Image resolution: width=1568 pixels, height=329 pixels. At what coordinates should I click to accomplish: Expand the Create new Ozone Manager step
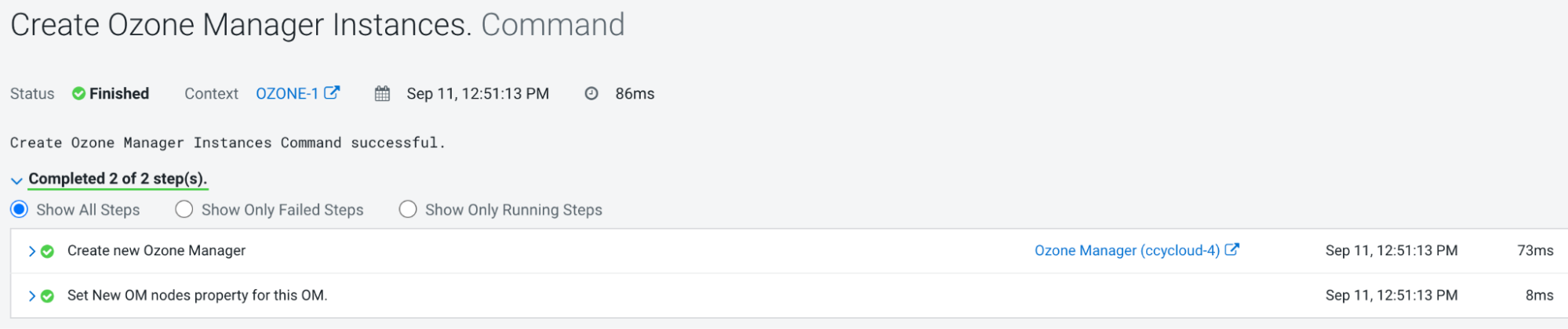click(x=32, y=251)
